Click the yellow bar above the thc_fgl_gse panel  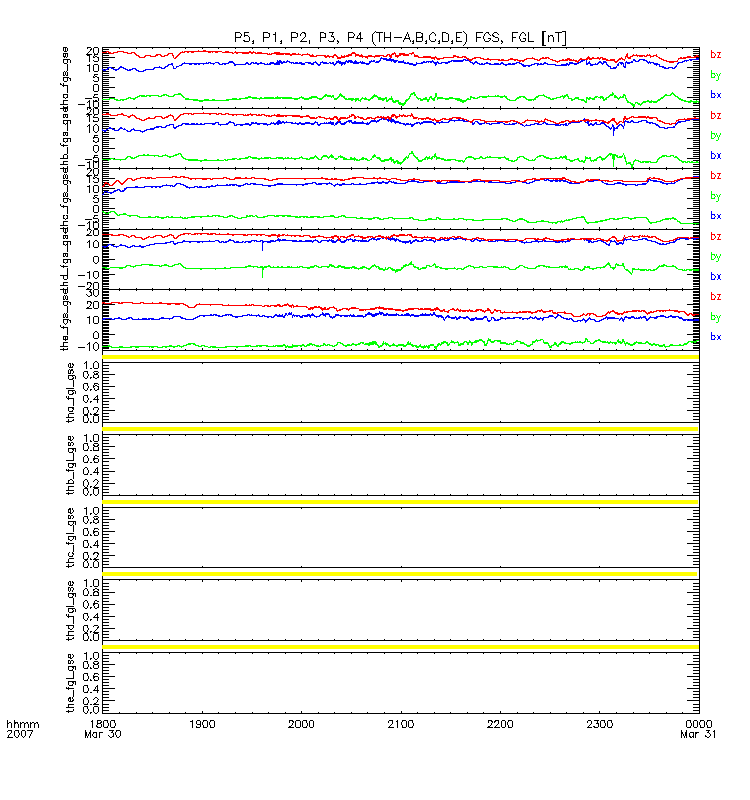401,502
